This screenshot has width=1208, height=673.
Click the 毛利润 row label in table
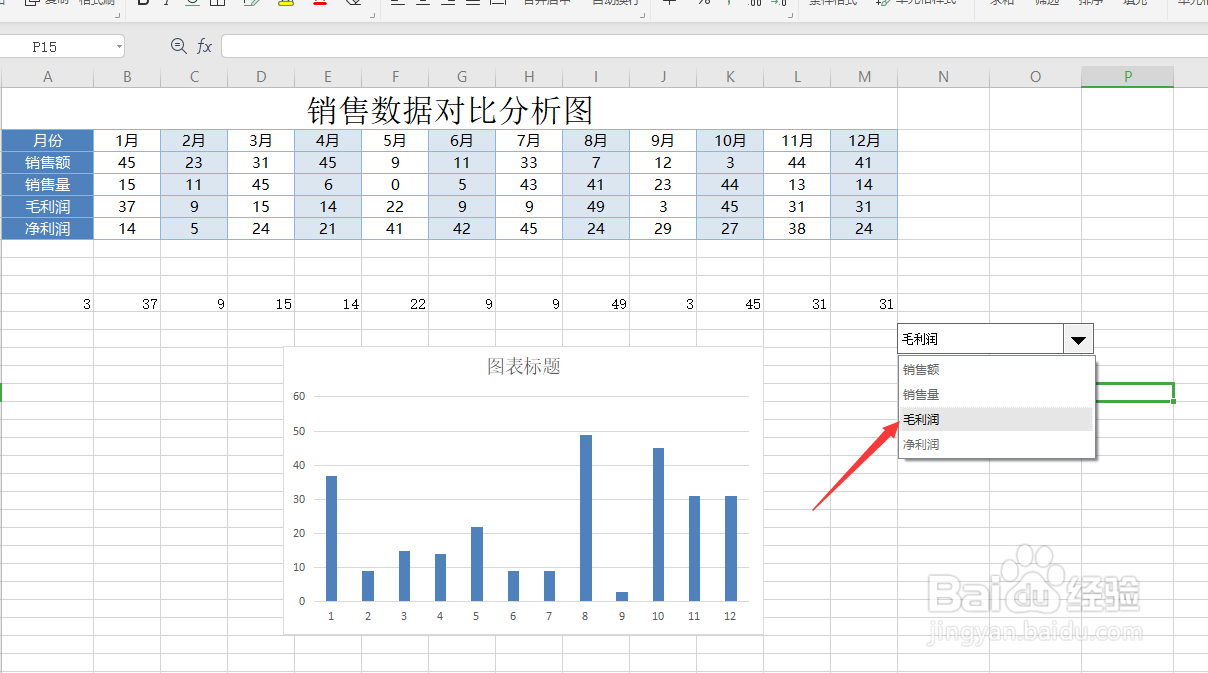click(x=47, y=207)
